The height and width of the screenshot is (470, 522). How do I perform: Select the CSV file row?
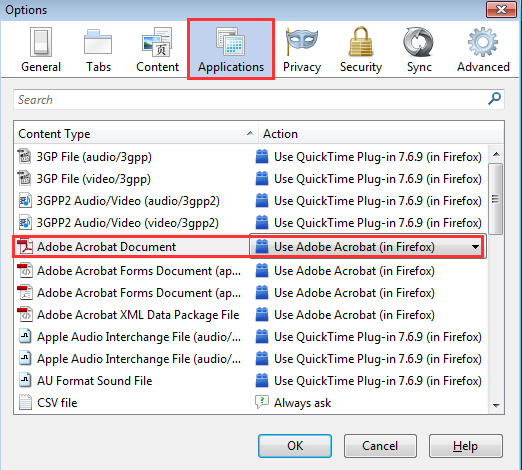pos(251,403)
